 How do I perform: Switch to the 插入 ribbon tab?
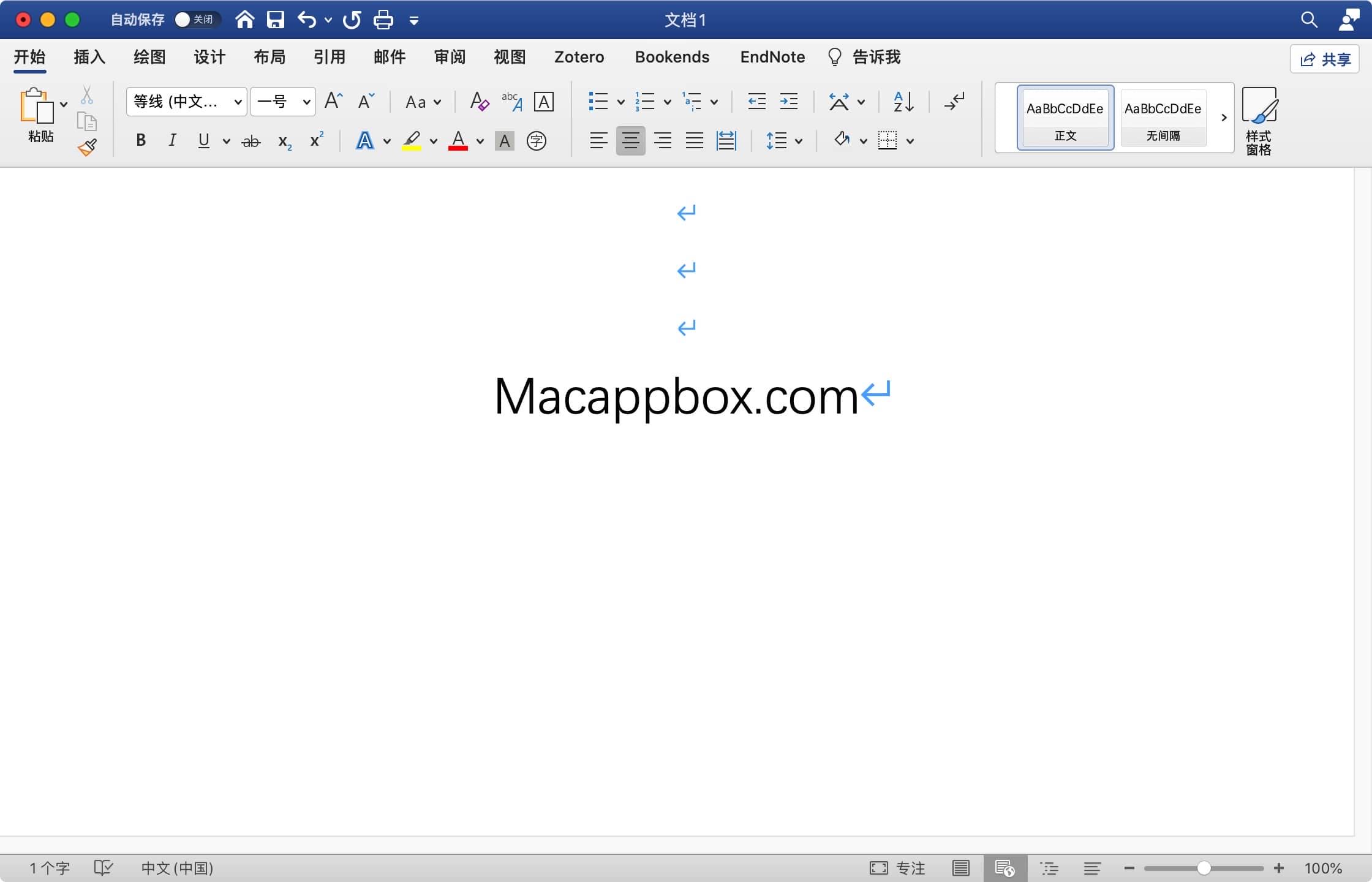tap(89, 56)
